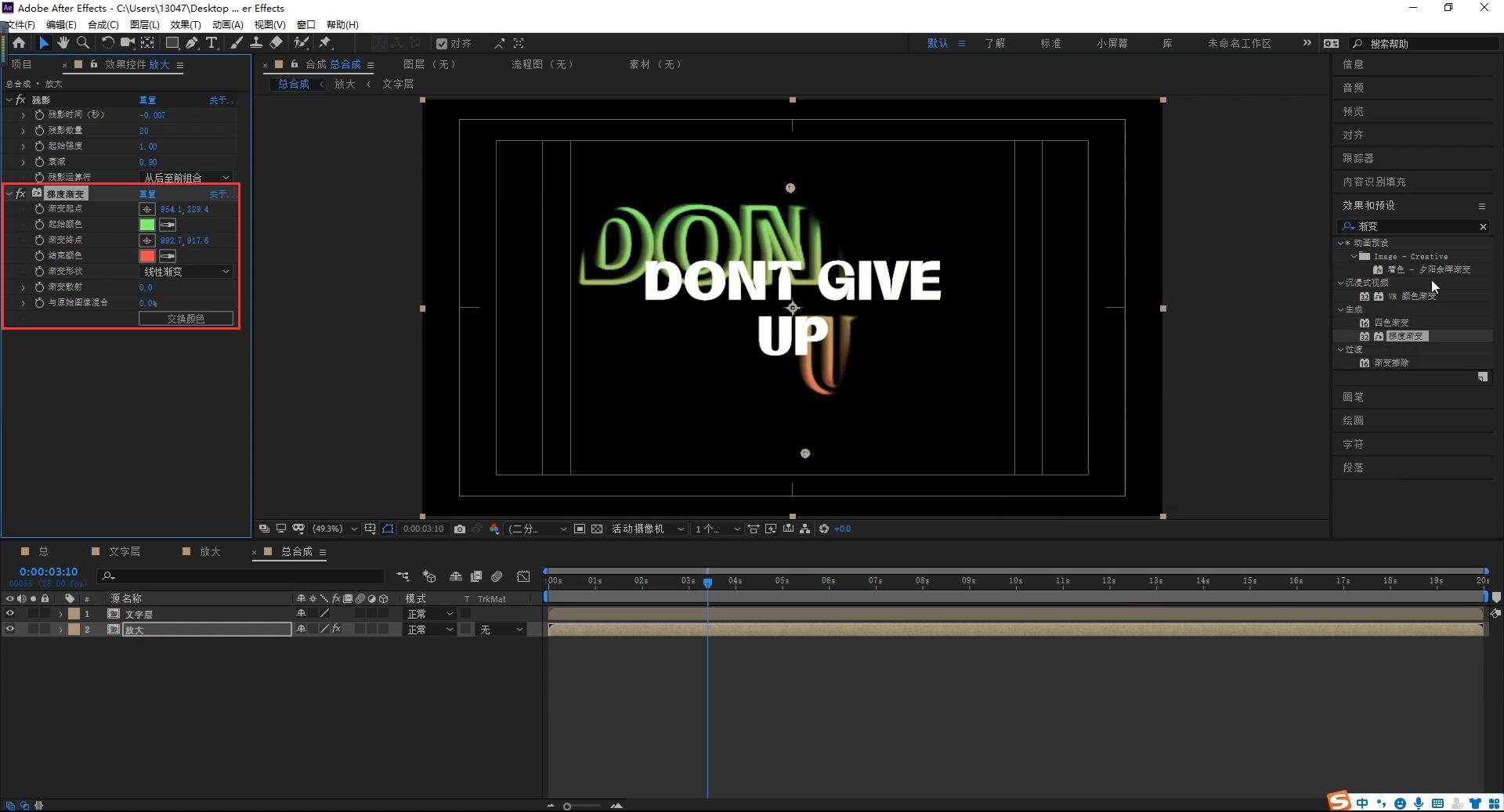Open the 残影运算符 dropdown
Screen dimensions: 1504x812
coord(186,178)
